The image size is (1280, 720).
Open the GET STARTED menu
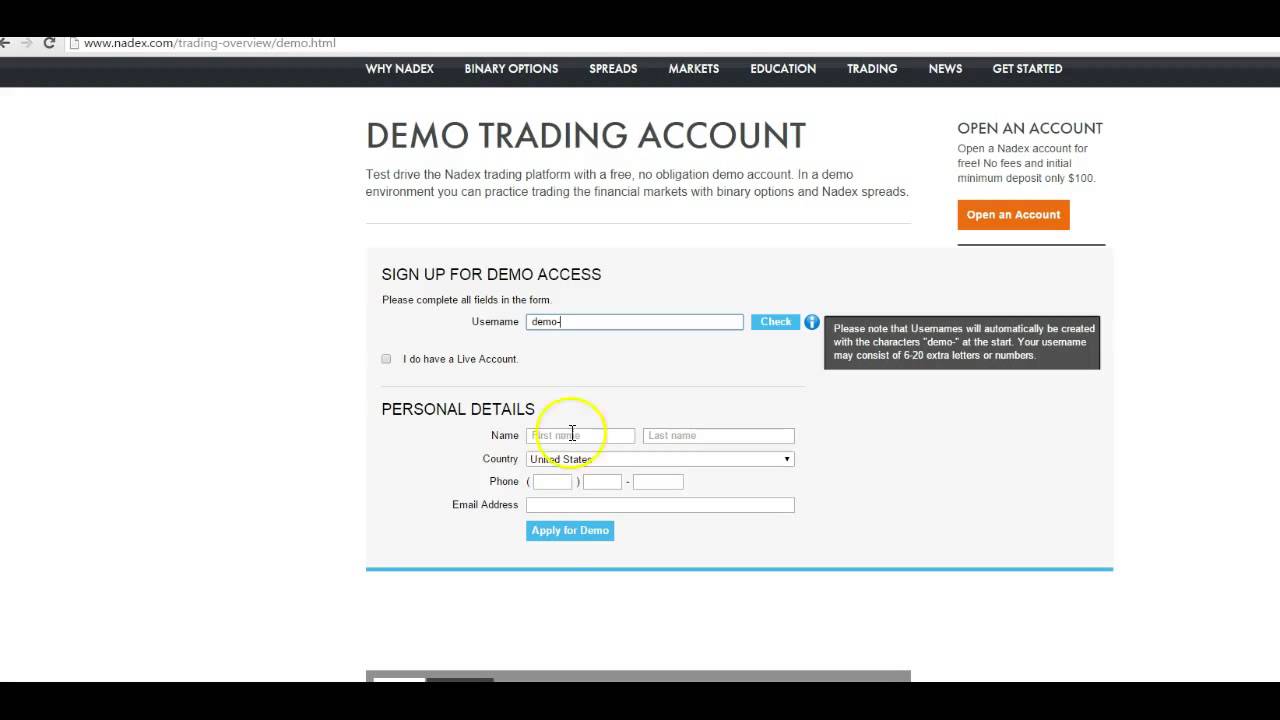coord(1027,69)
